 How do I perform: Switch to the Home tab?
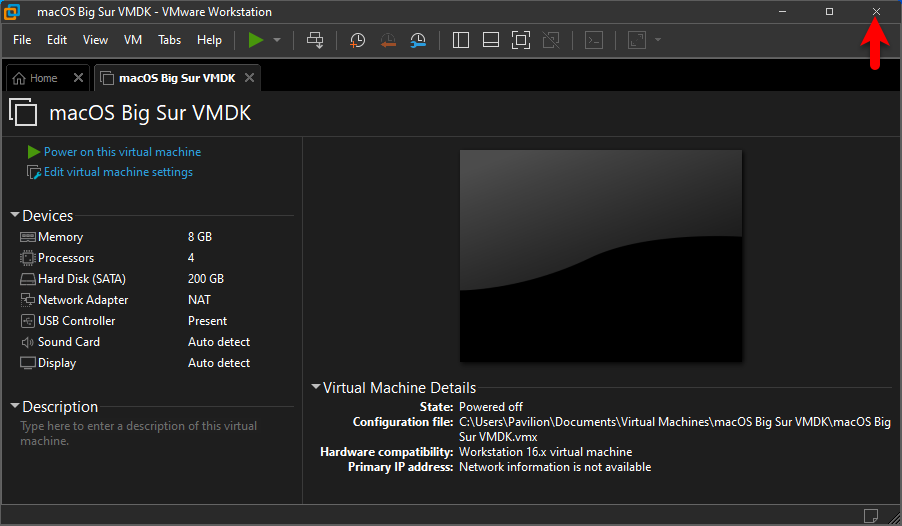pos(43,78)
